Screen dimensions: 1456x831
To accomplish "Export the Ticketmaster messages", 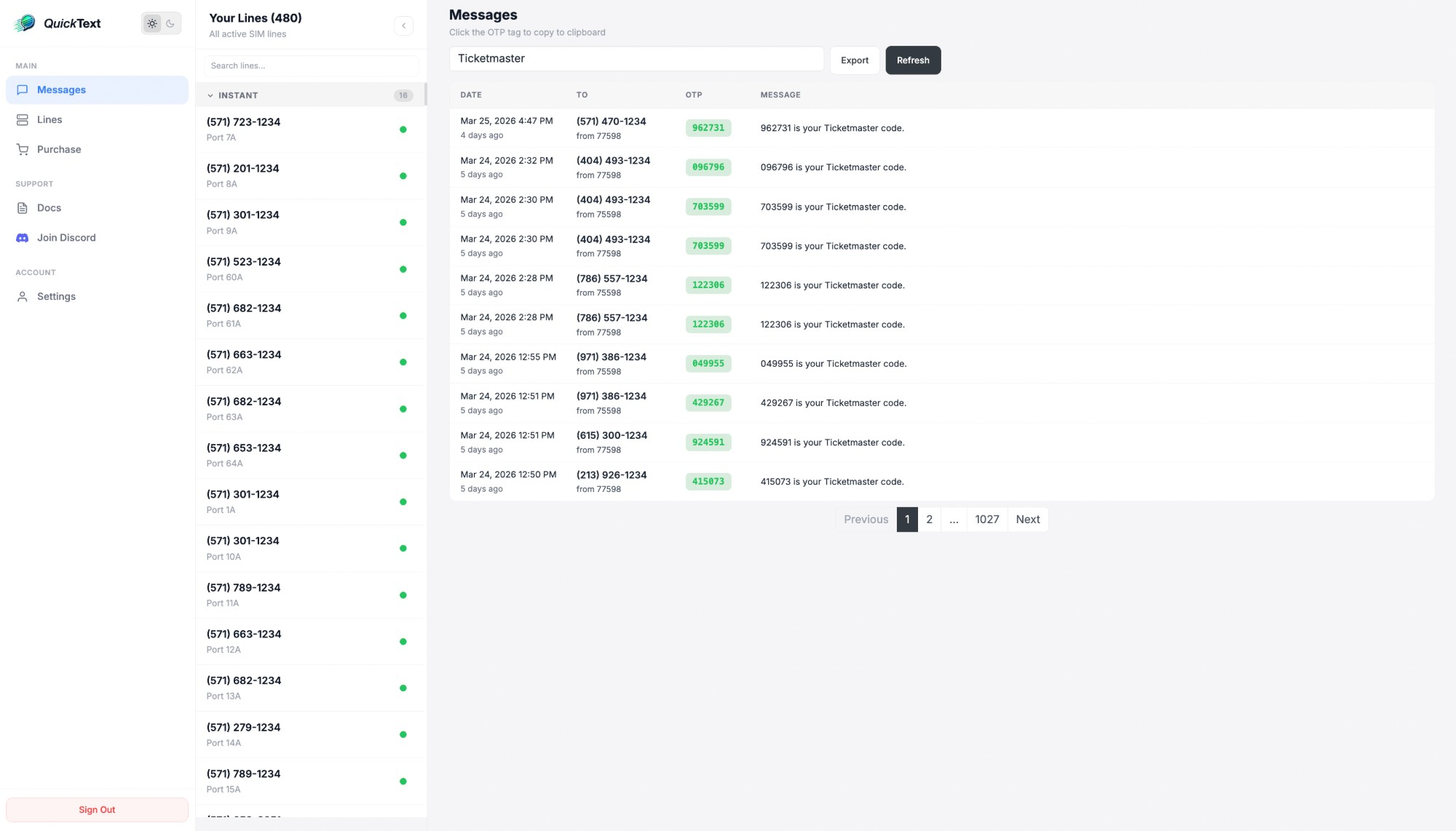I will tap(855, 60).
